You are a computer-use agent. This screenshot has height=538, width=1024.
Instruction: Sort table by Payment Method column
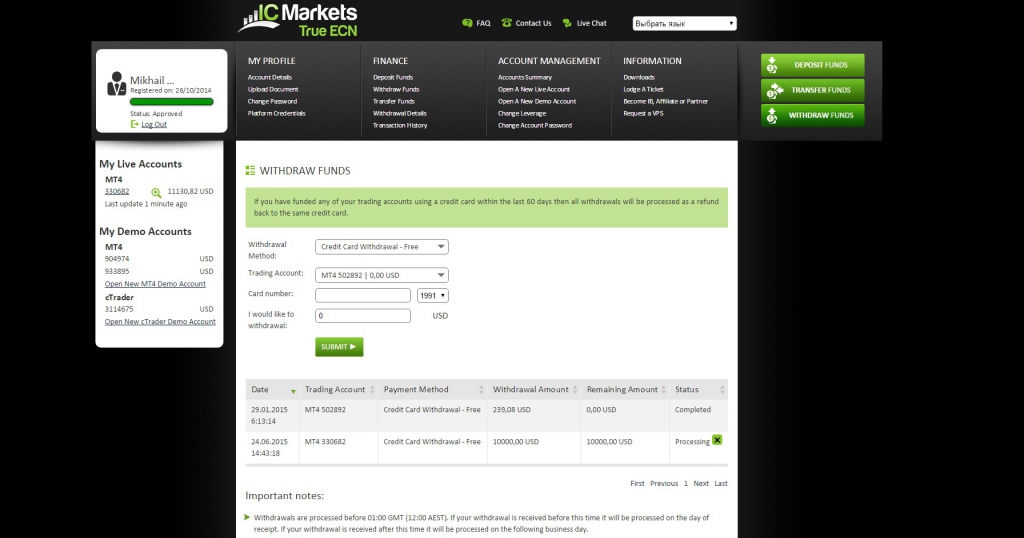click(433, 389)
